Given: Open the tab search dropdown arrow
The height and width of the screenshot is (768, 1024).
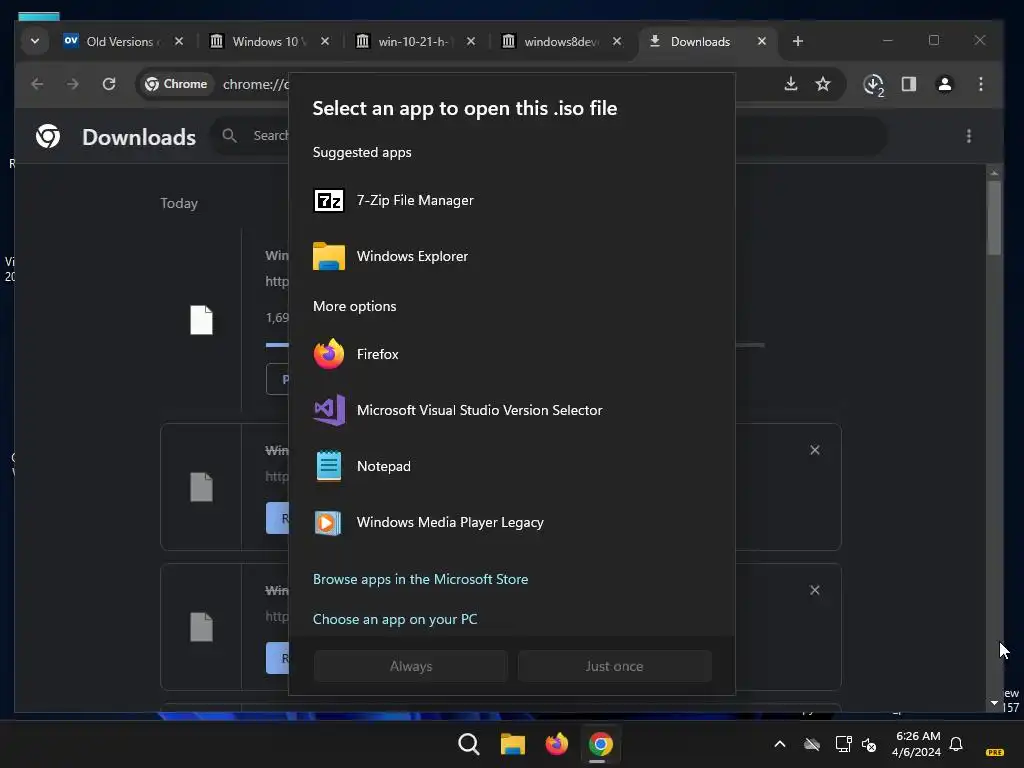Looking at the screenshot, I should [35, 41].
